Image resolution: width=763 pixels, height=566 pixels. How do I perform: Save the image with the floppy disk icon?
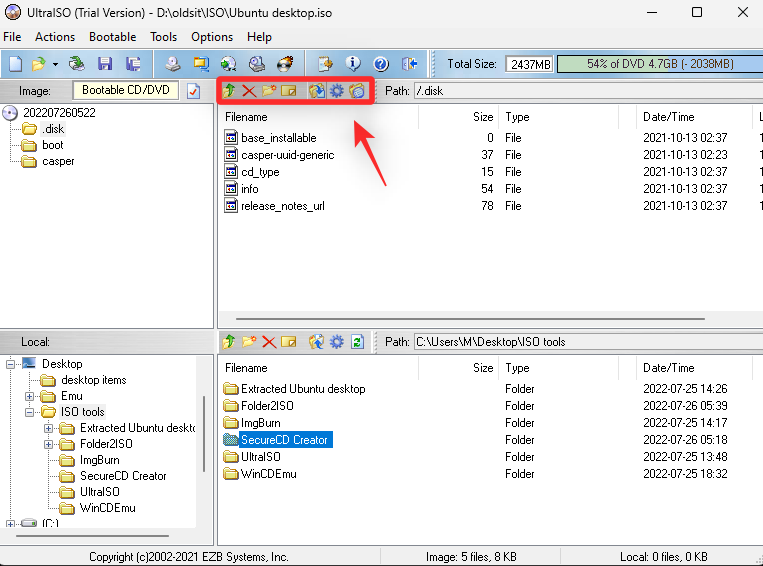click(105, 64)
